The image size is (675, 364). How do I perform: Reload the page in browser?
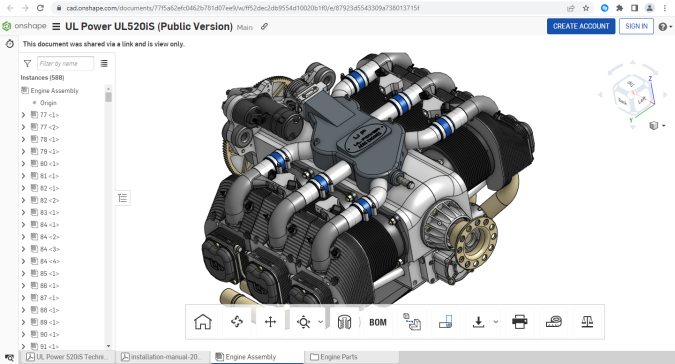[40, 8]
